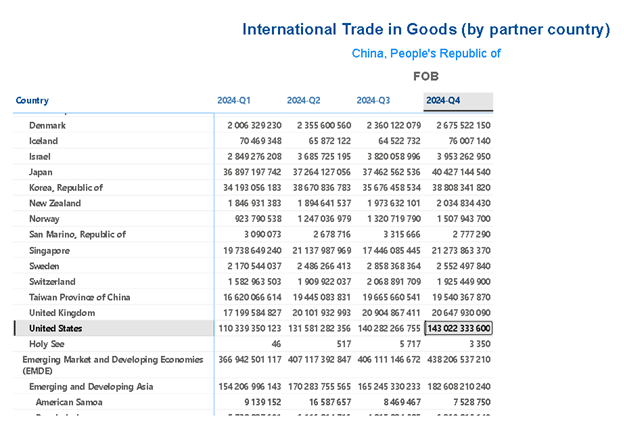Select the Denmark row label

click(47, 125)
